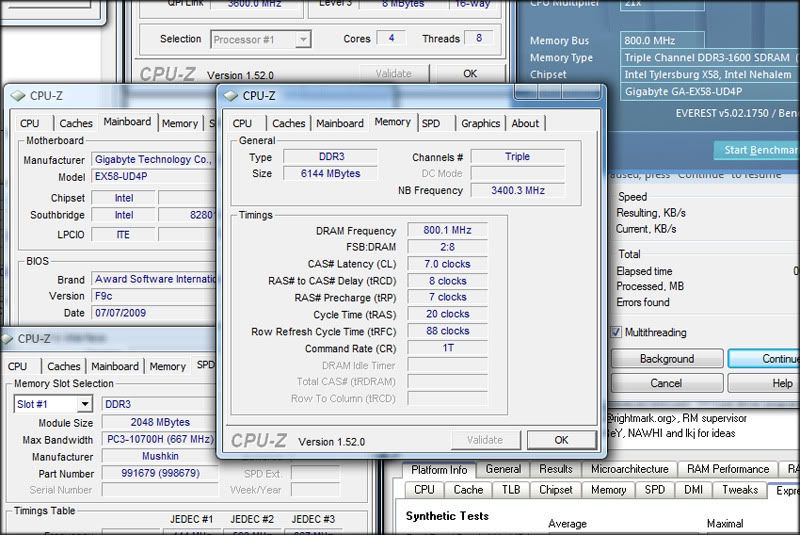Image resolution: width=800 pixels, height=535 pixels.
Task: Switch to the CPU tab in the front CPU-Z window
Action: [242, 123]
